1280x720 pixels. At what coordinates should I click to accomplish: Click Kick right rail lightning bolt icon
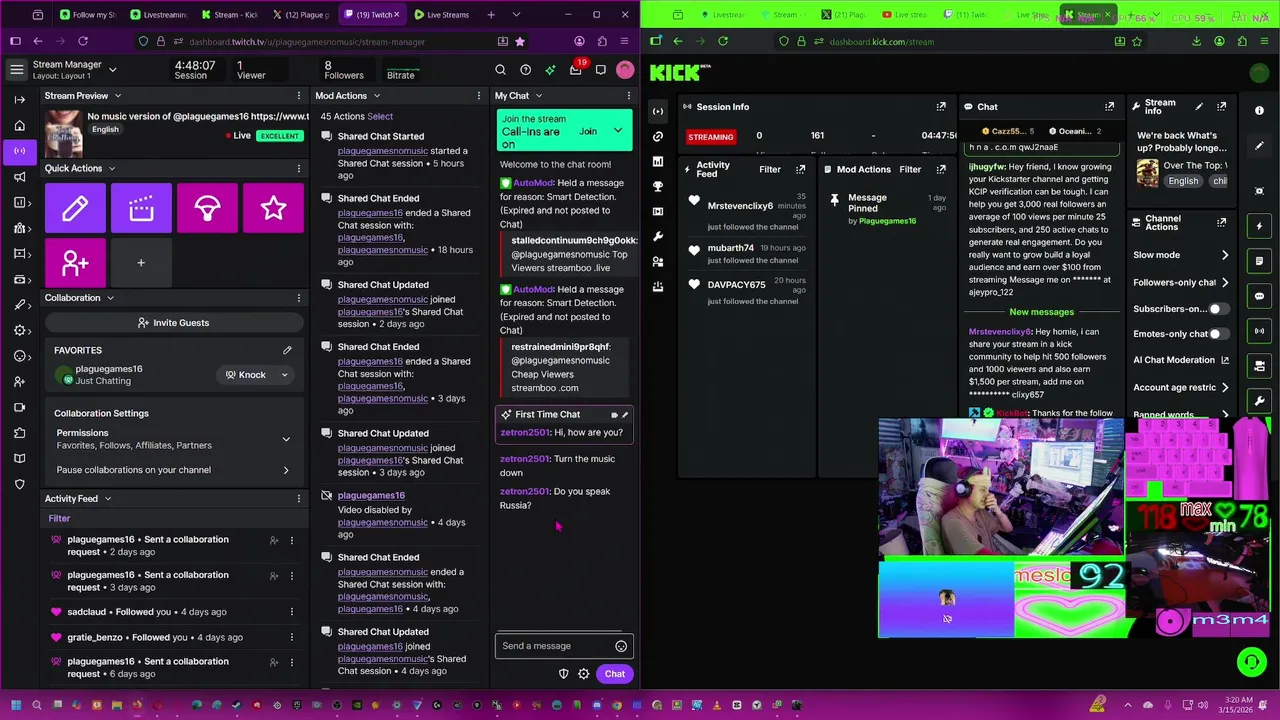[1259, 226]
